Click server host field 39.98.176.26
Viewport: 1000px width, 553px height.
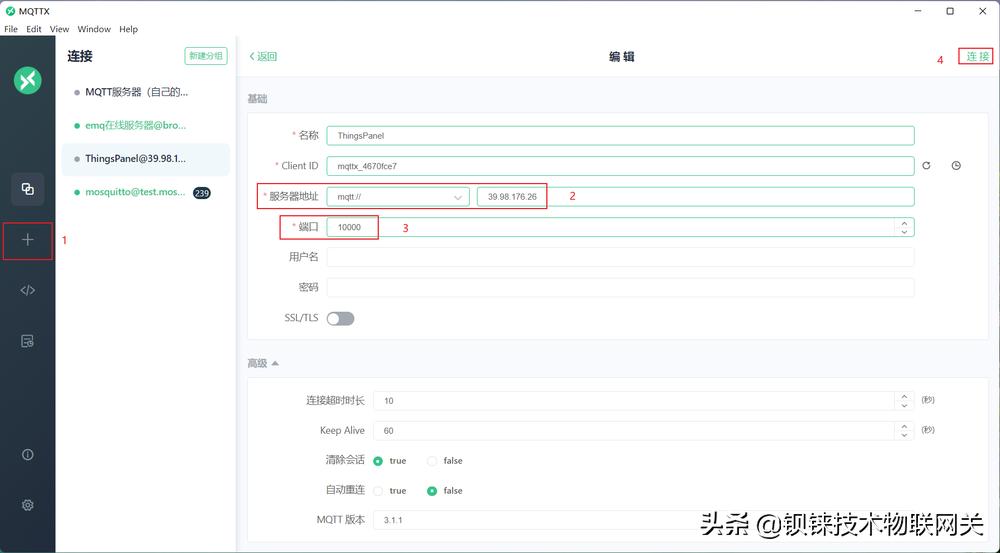(695, 197)
